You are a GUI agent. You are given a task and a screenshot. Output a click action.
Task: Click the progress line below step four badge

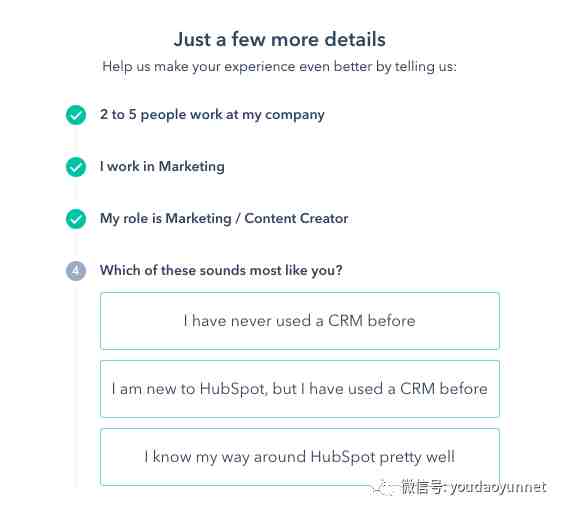coord(76,384)
